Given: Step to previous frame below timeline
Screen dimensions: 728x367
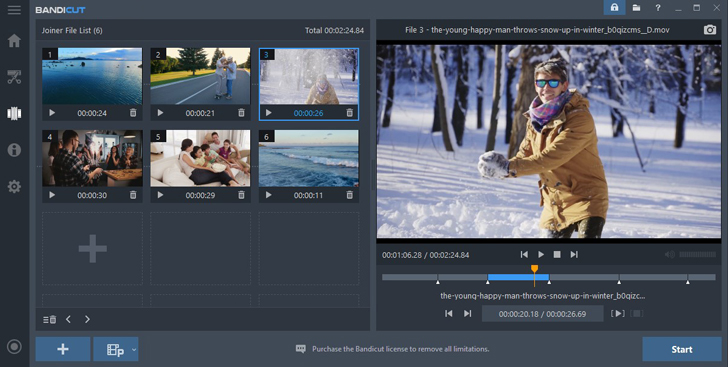Looking at the screenshot, I should click(x=448, y=314).
